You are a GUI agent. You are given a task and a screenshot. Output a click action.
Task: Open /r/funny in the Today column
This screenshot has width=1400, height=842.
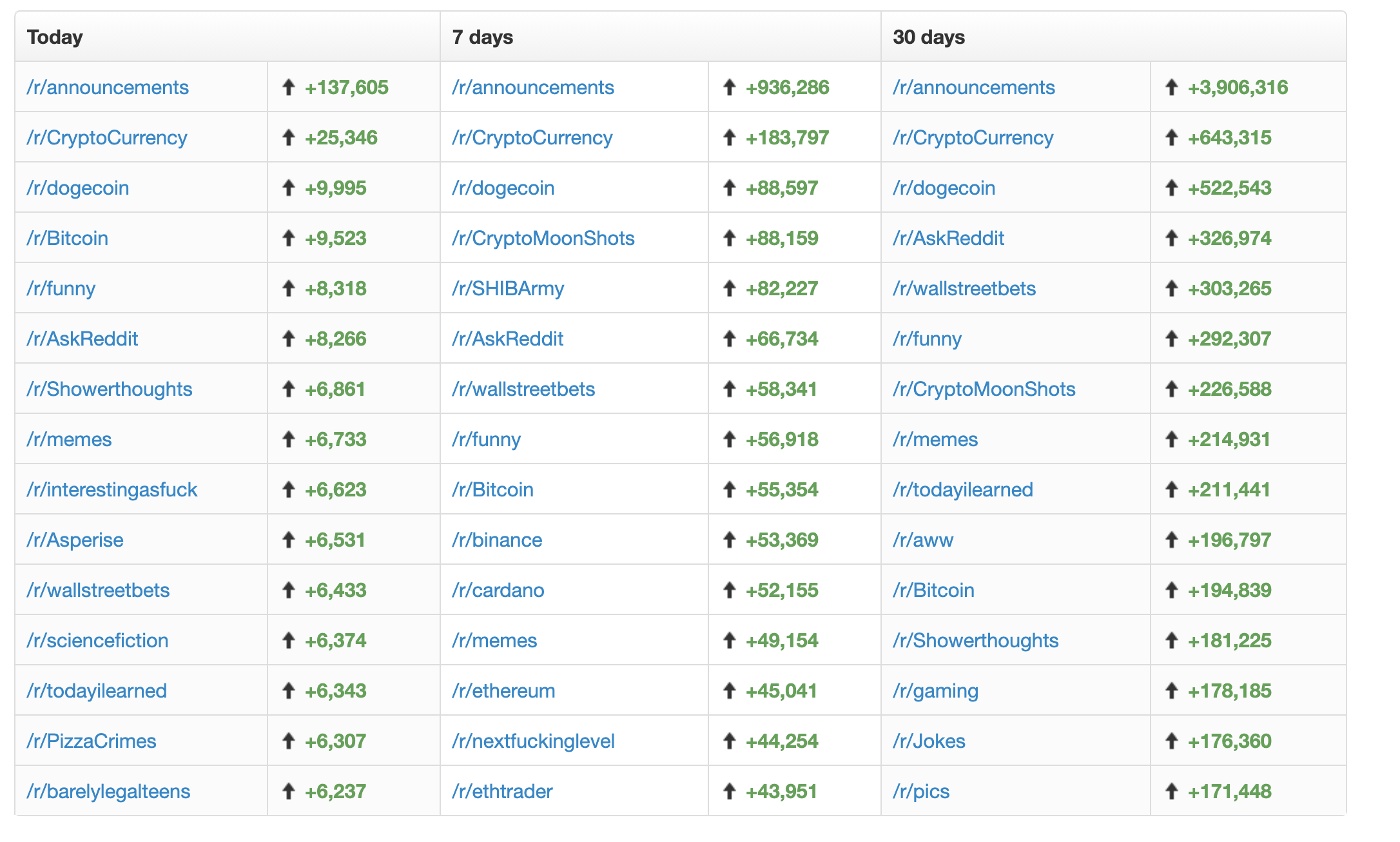(x=61, y=288)
